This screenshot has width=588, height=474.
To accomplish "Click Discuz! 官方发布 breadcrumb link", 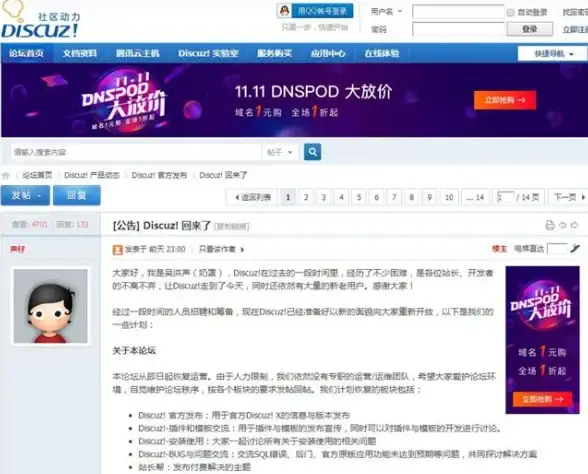I will [x=159, y=175].
